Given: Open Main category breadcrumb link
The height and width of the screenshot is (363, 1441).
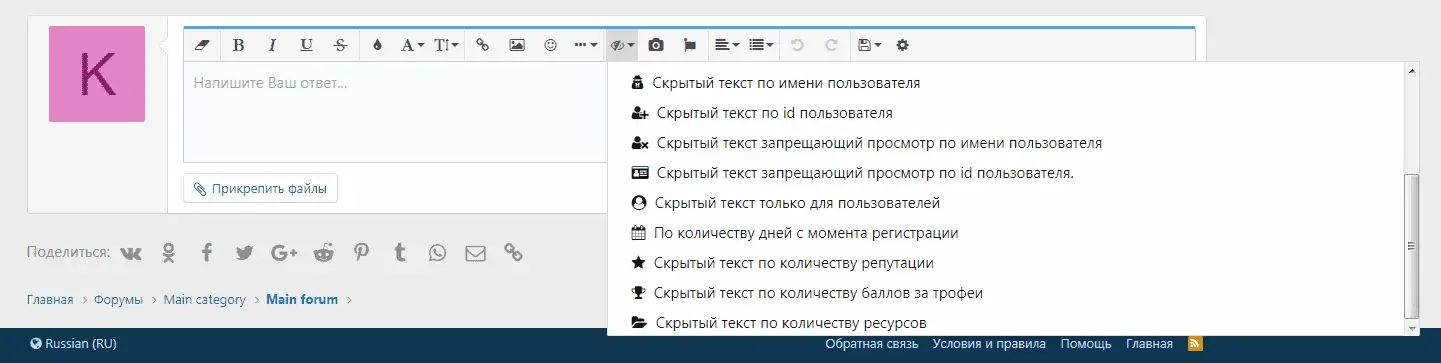Looking at the screenshot, I should coord(205,299).
